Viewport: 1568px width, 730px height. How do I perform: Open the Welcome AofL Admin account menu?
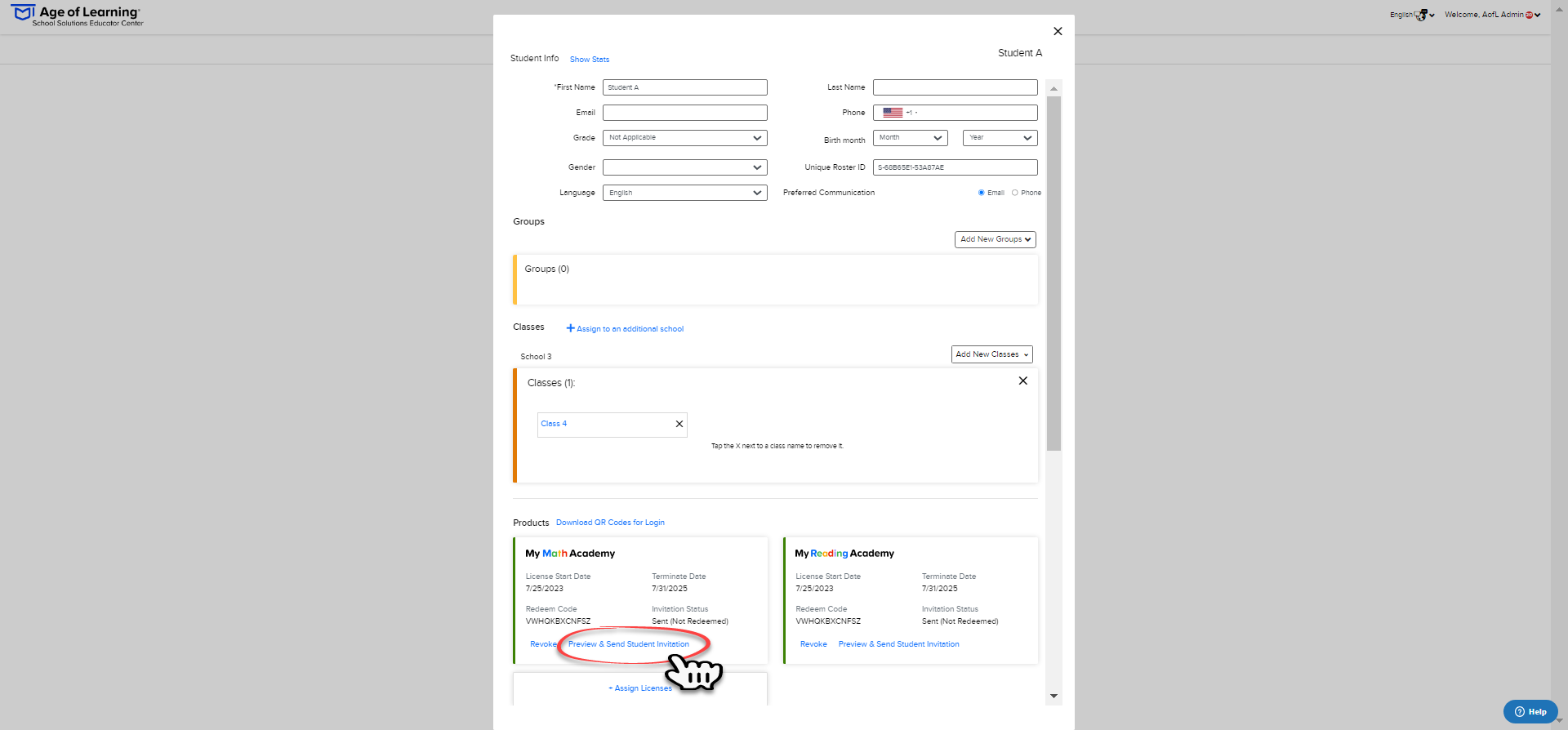tap(1492, 15)
